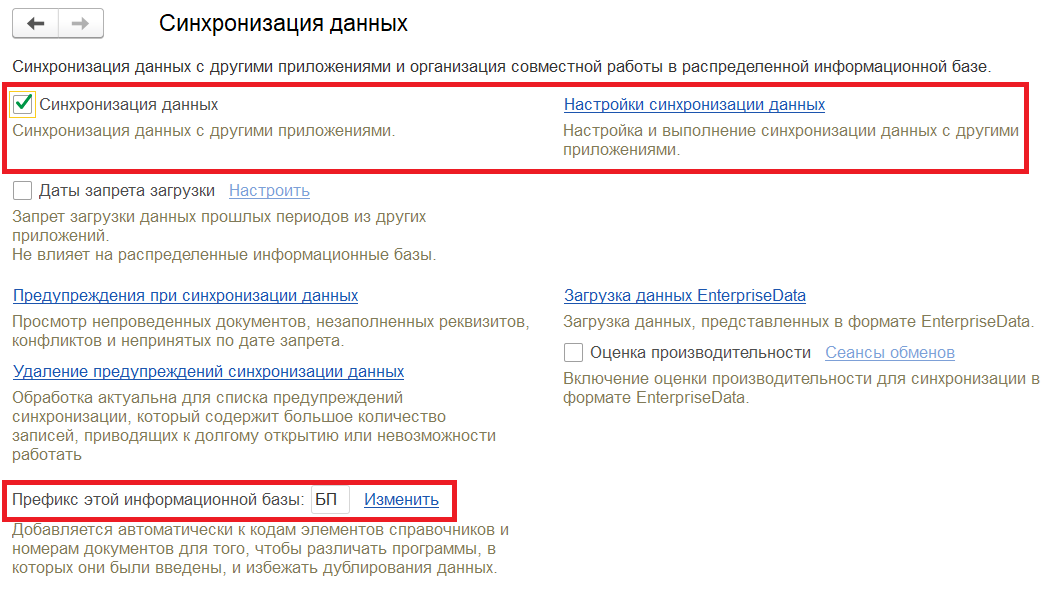Turn on performance evaluation for EnterpriseData sync
The image size is (1055, 589).
click(x=573, y=351)
